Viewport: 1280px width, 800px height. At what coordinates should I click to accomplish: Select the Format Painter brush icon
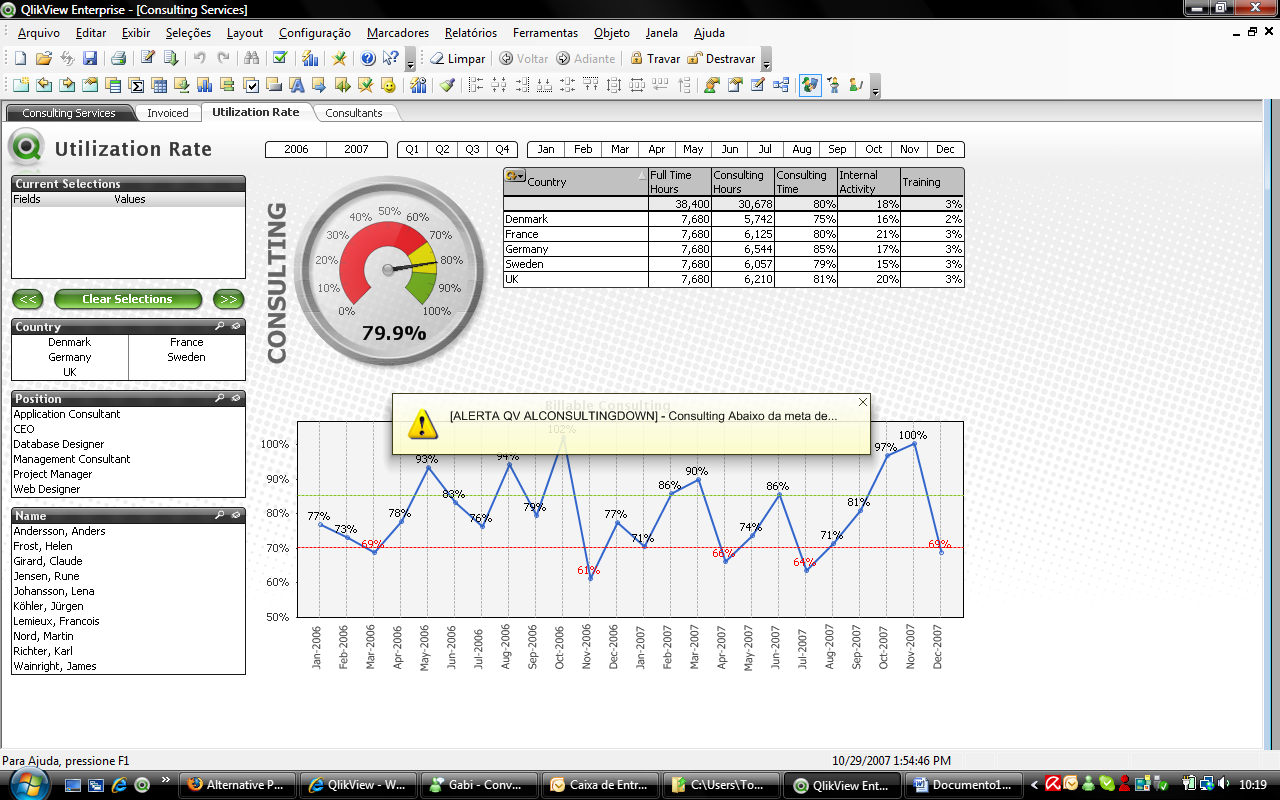point(447,86)
